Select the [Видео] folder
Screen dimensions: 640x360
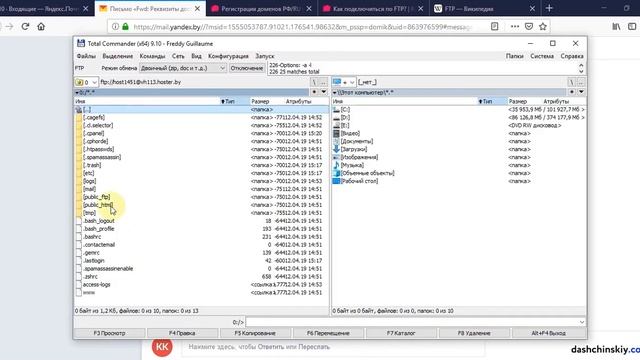(459, 133)
